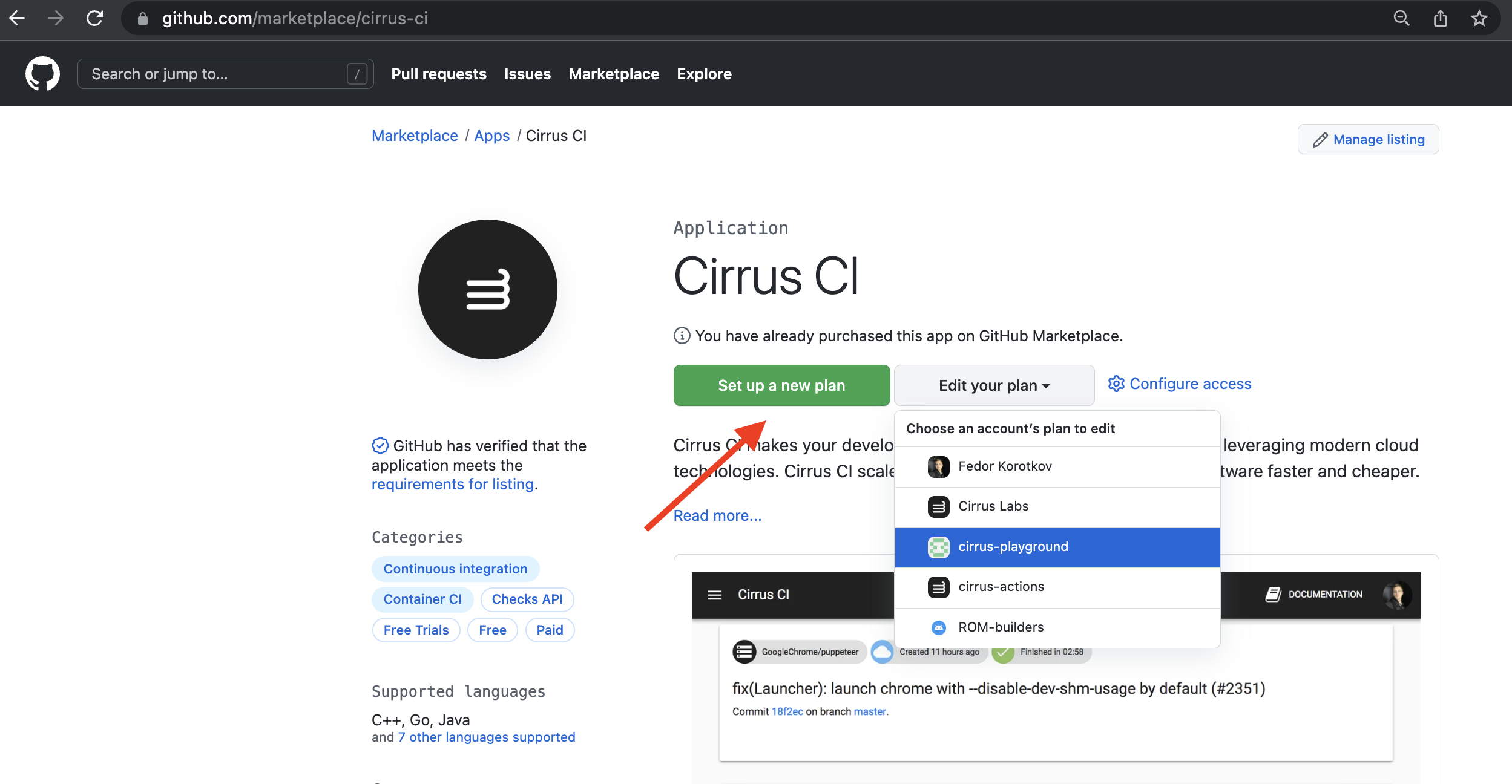Click Fedor Korotkov's avatar in the list
Screen dimensions: 1512x784
coord(938,466)
